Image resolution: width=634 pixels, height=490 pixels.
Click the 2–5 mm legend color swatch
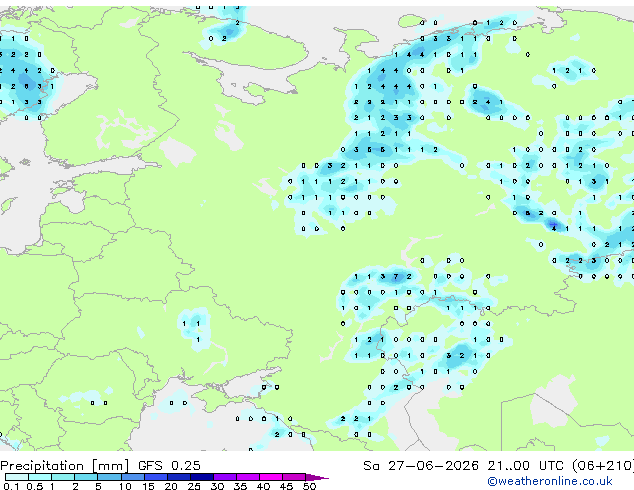click(86, 477)
